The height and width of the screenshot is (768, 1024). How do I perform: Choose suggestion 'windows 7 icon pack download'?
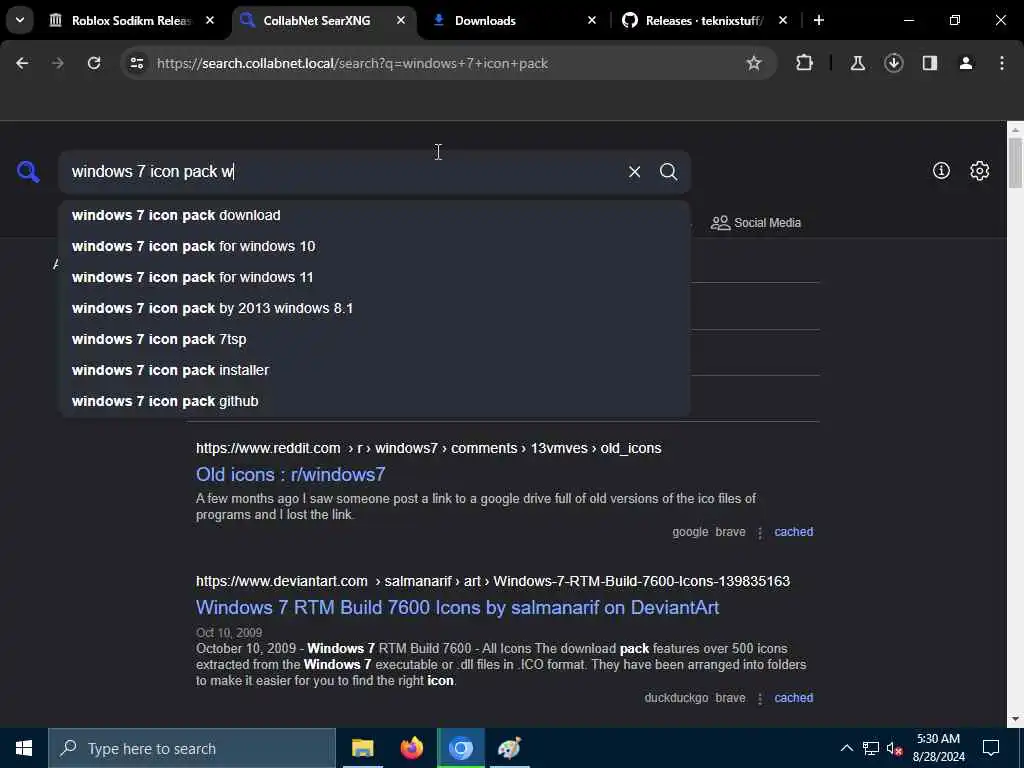374,216
